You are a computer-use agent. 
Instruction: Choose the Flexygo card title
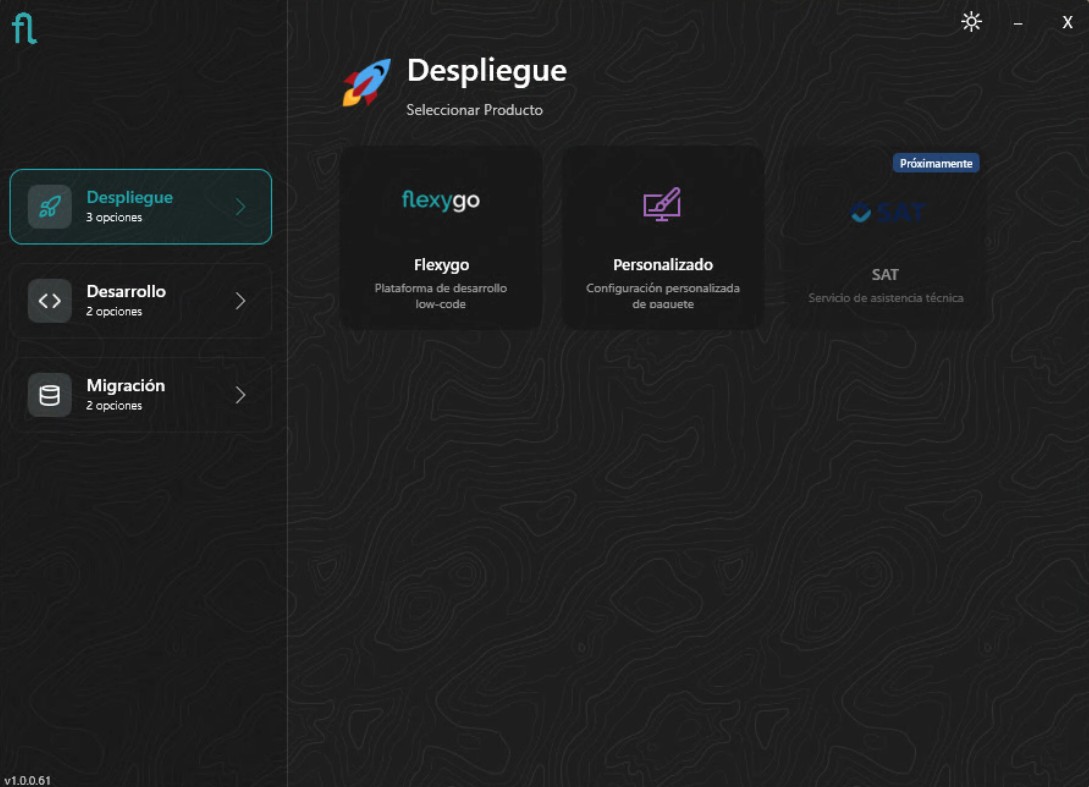pyautogui.click(x=441, y=265)
